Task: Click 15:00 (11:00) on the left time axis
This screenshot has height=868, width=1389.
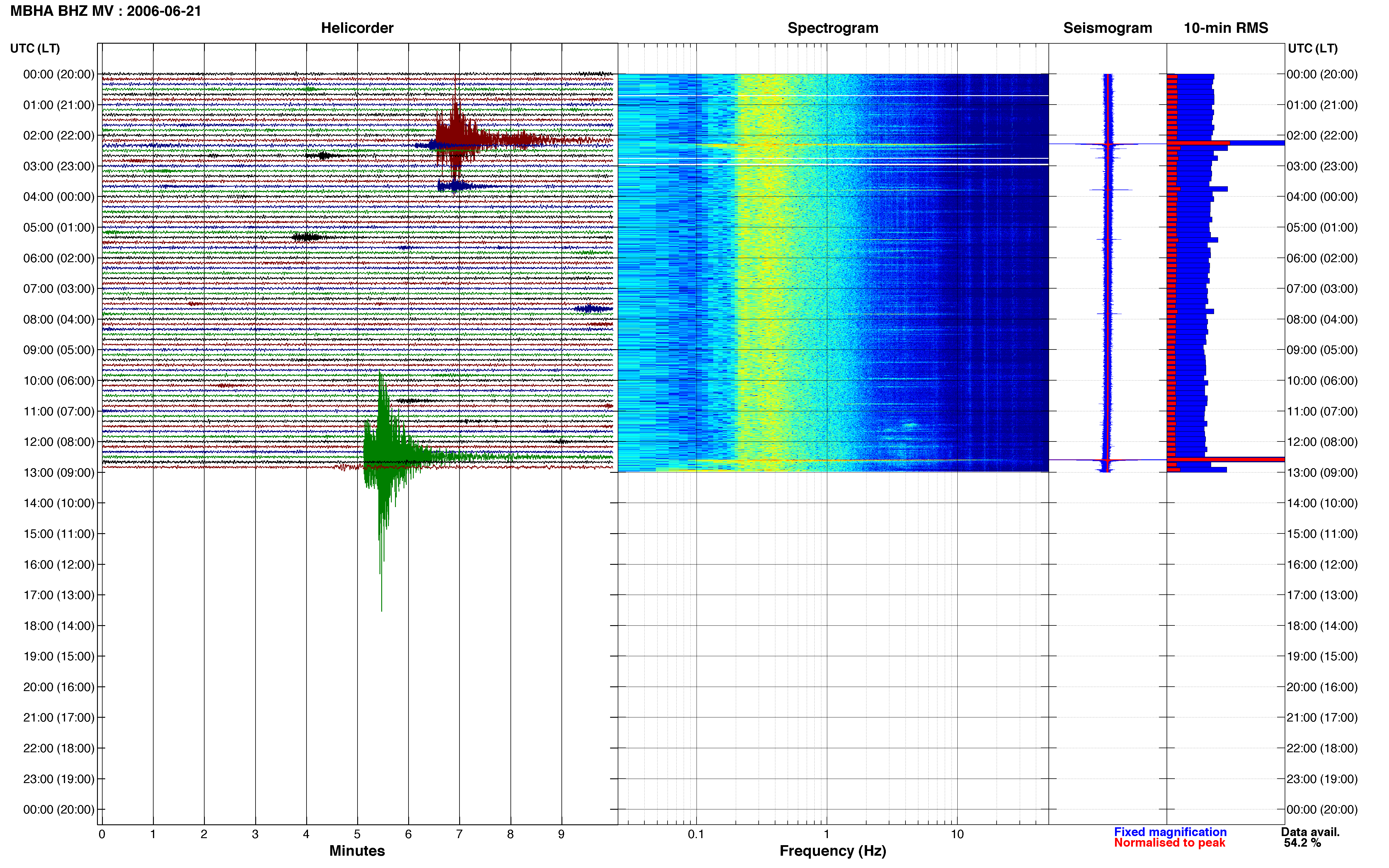Action: pos(59,534)
